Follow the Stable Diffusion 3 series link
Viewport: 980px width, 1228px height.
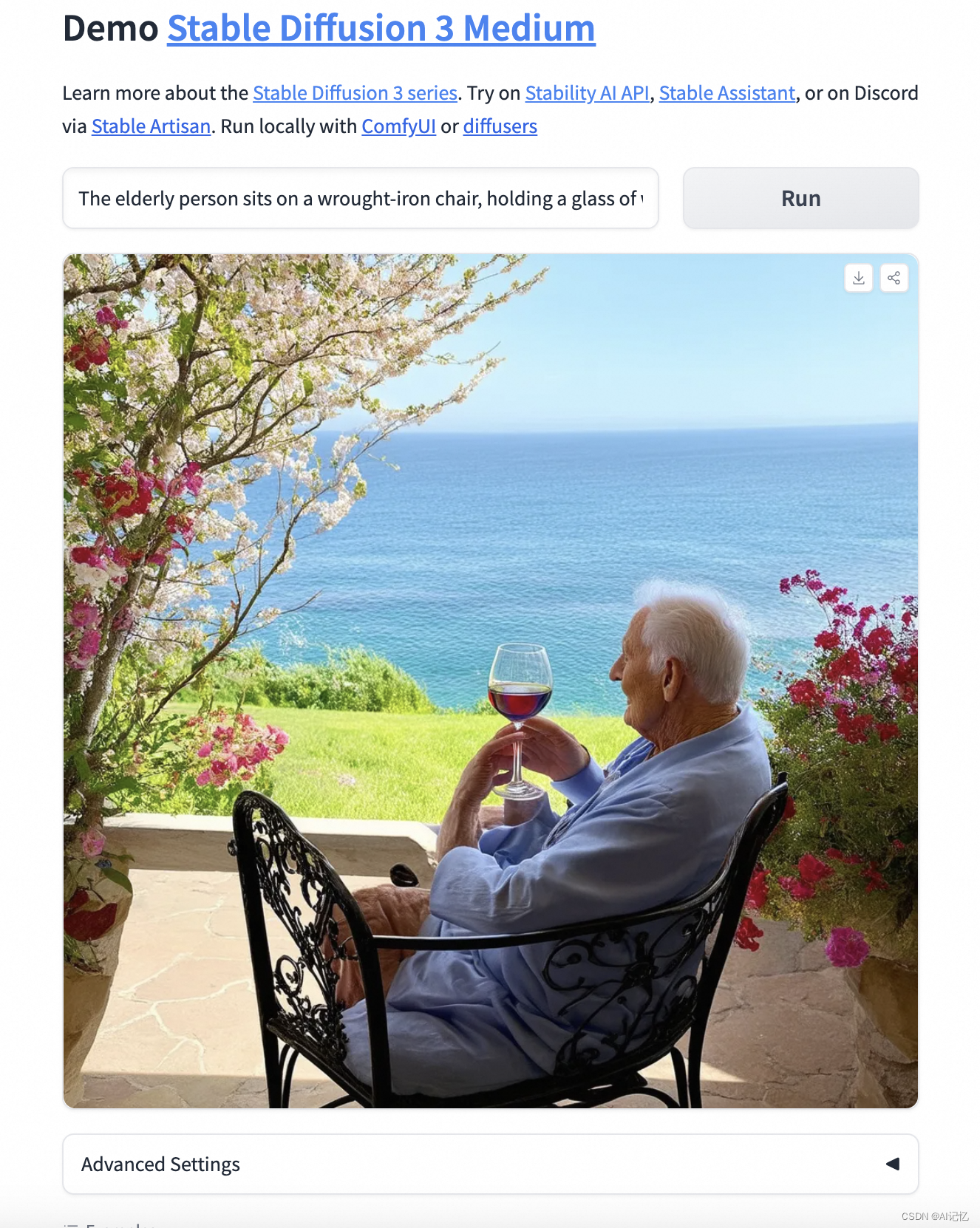355,93
